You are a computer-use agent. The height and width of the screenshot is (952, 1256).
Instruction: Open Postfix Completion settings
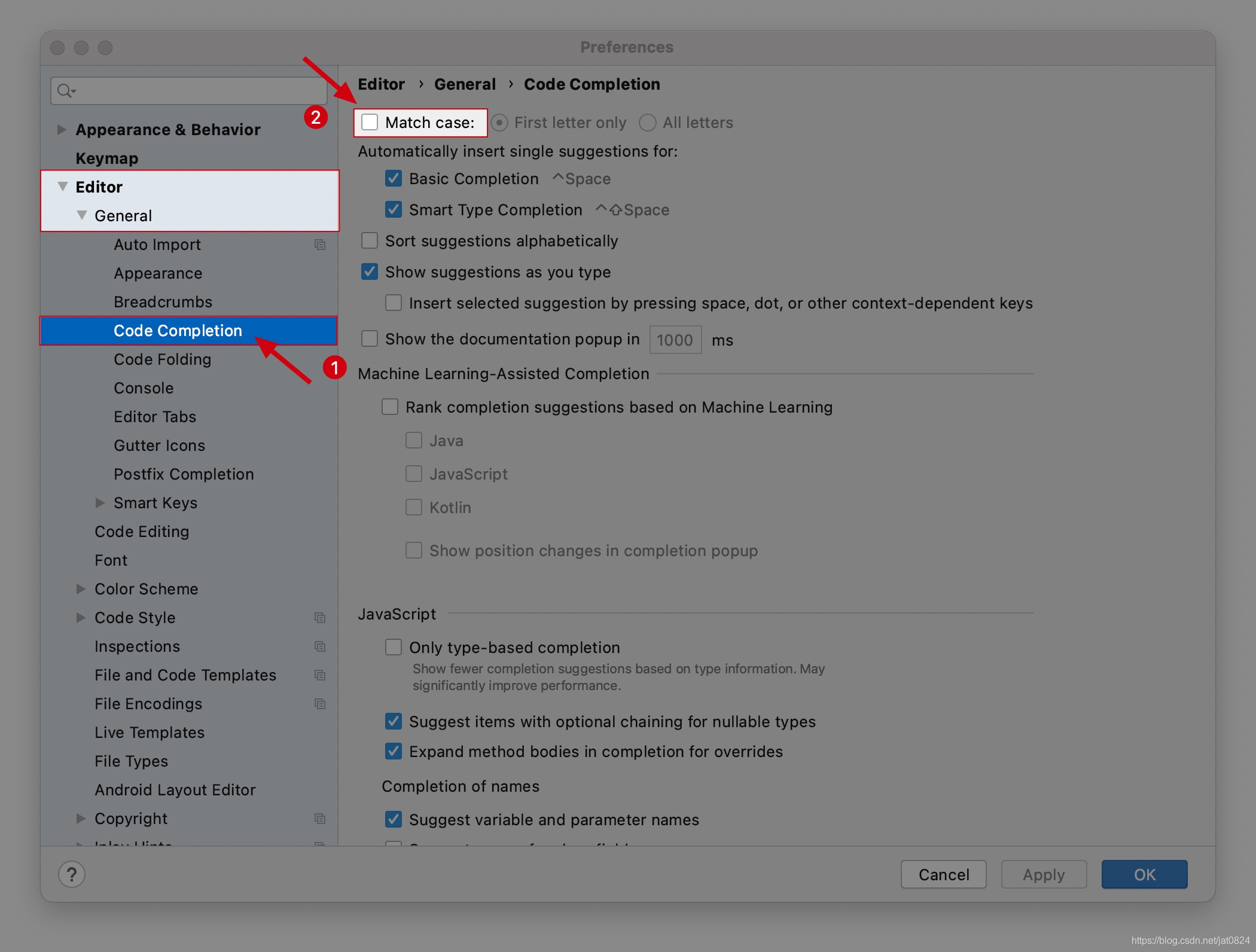184,474
